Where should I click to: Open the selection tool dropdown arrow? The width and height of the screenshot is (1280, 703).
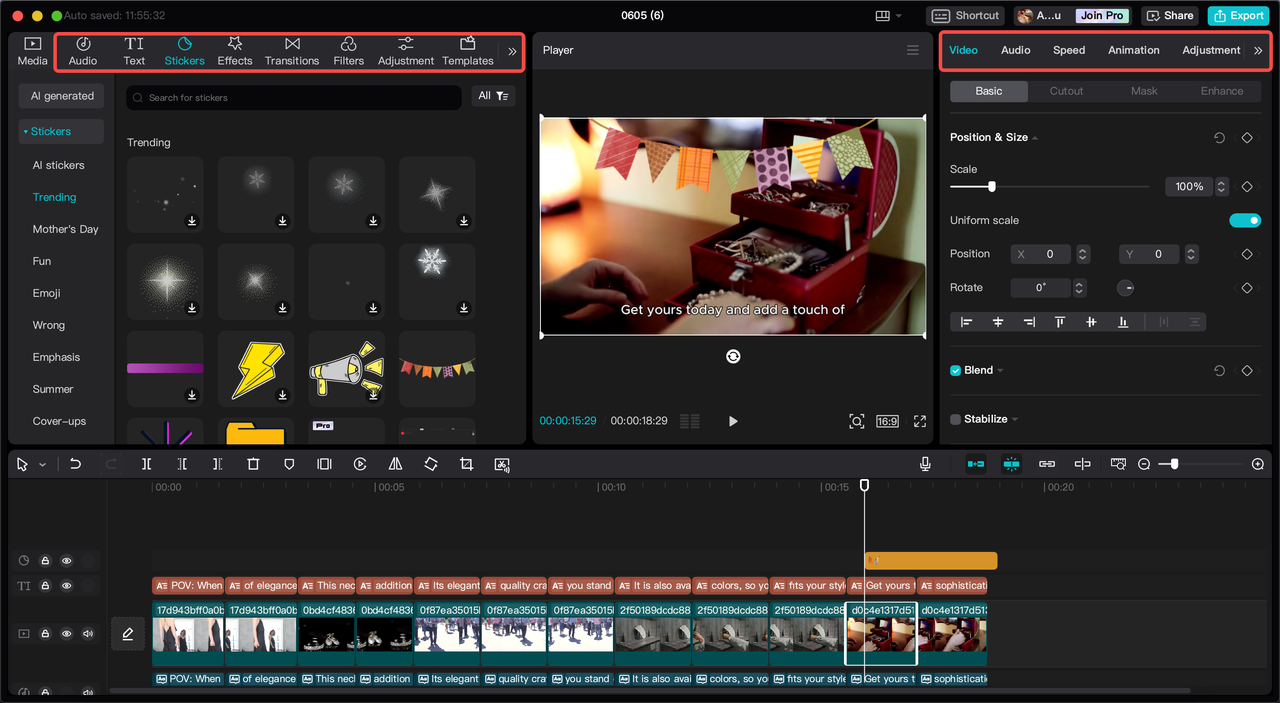point(42,465)
